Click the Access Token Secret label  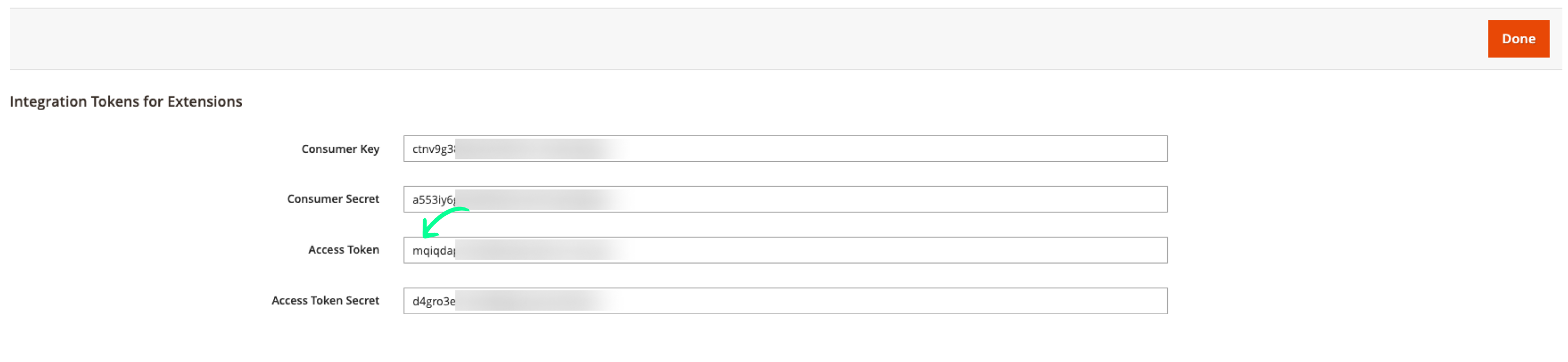(x=325, y=301)
